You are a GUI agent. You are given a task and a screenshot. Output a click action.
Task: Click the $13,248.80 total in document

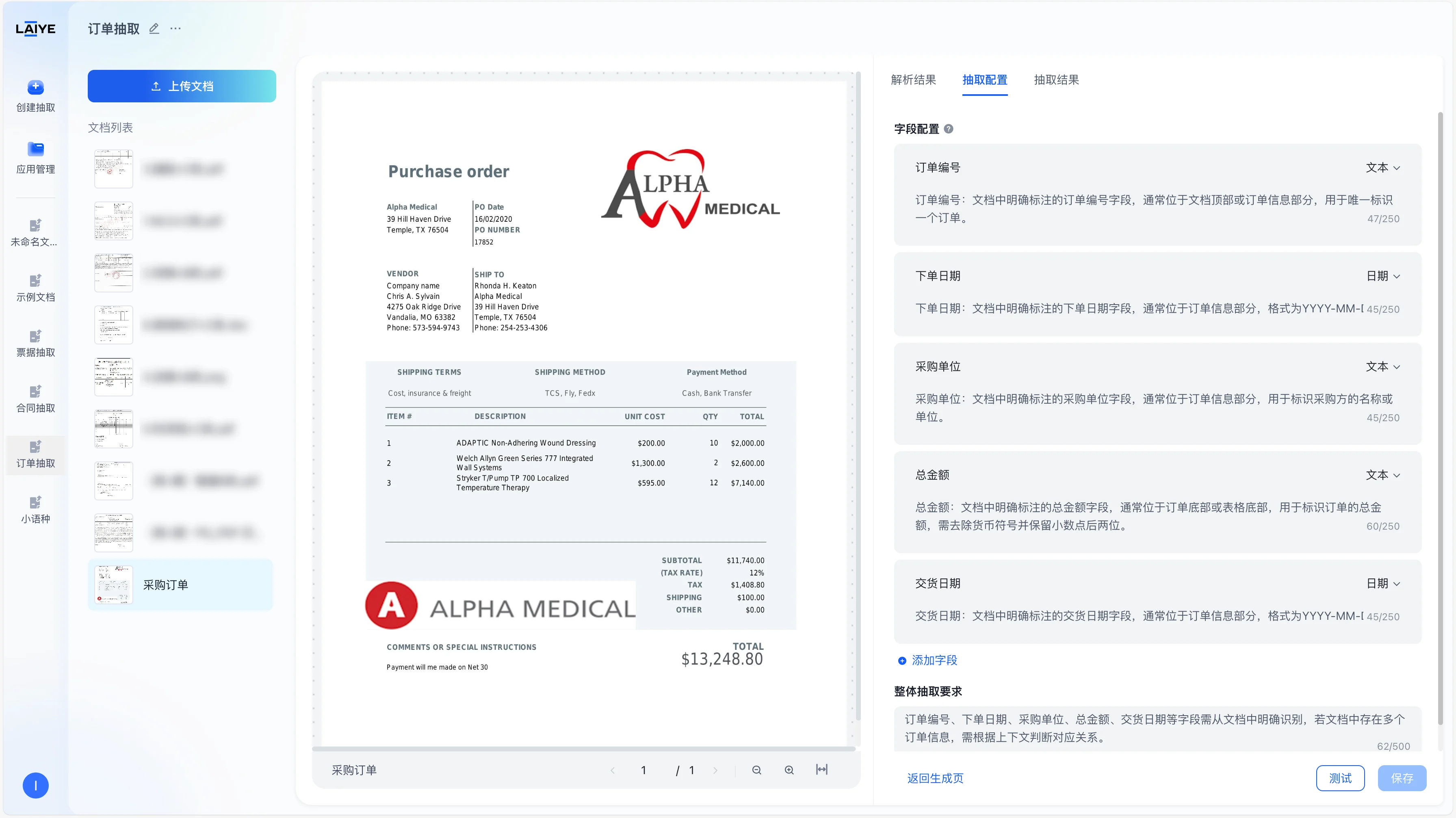722,659
